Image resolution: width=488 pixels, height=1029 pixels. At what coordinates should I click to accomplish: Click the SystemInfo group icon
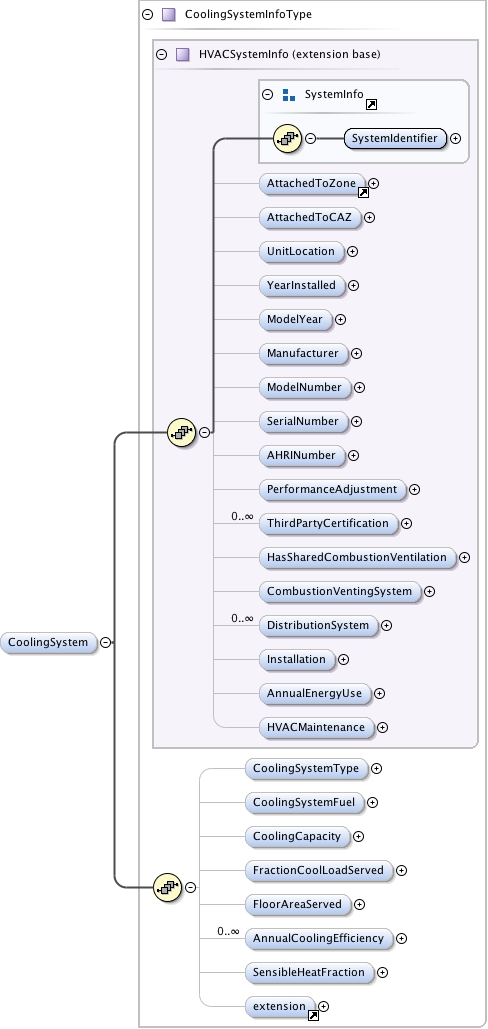click(289, 95)
